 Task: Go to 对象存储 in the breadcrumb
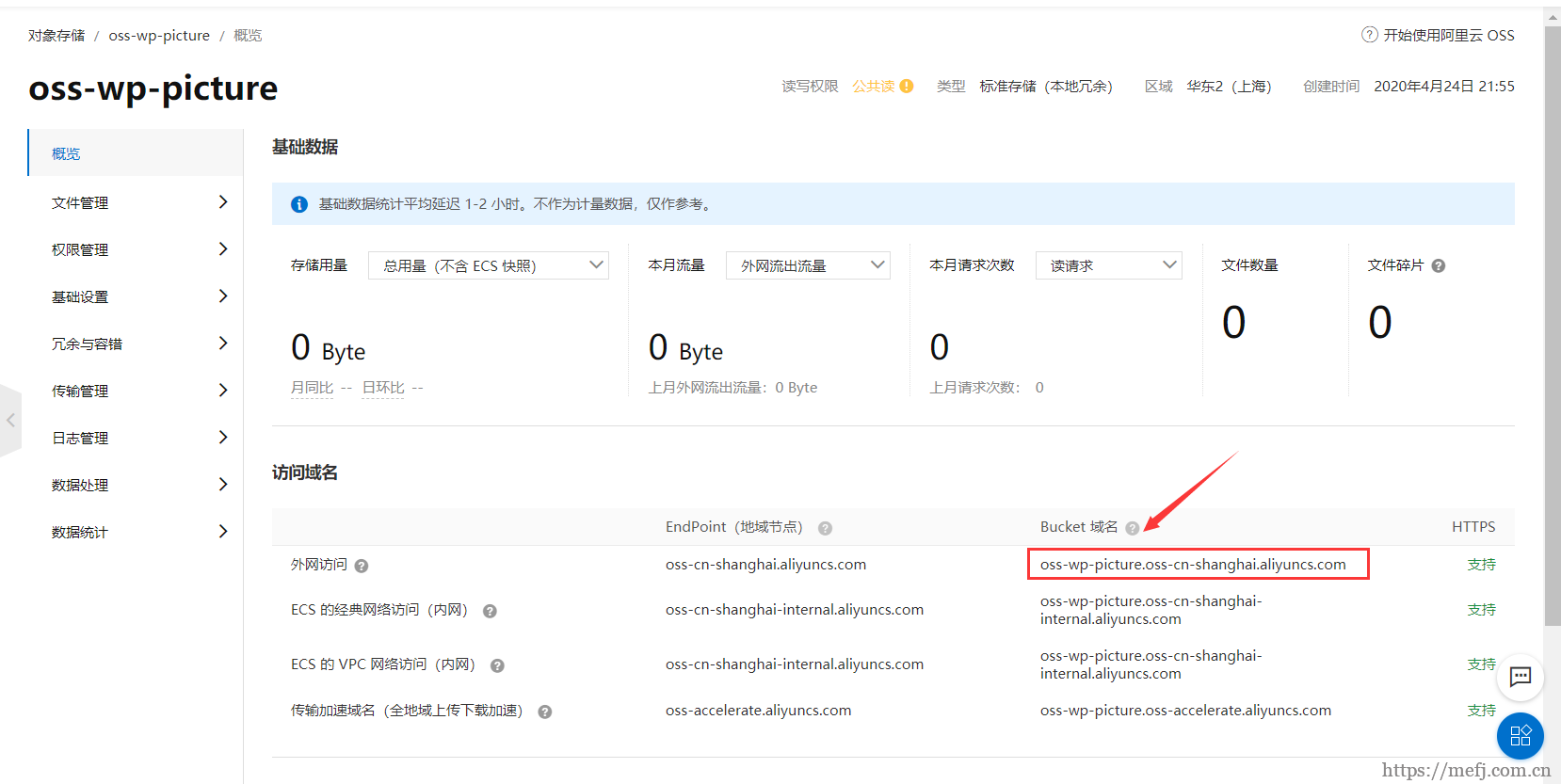pos(56,35)
